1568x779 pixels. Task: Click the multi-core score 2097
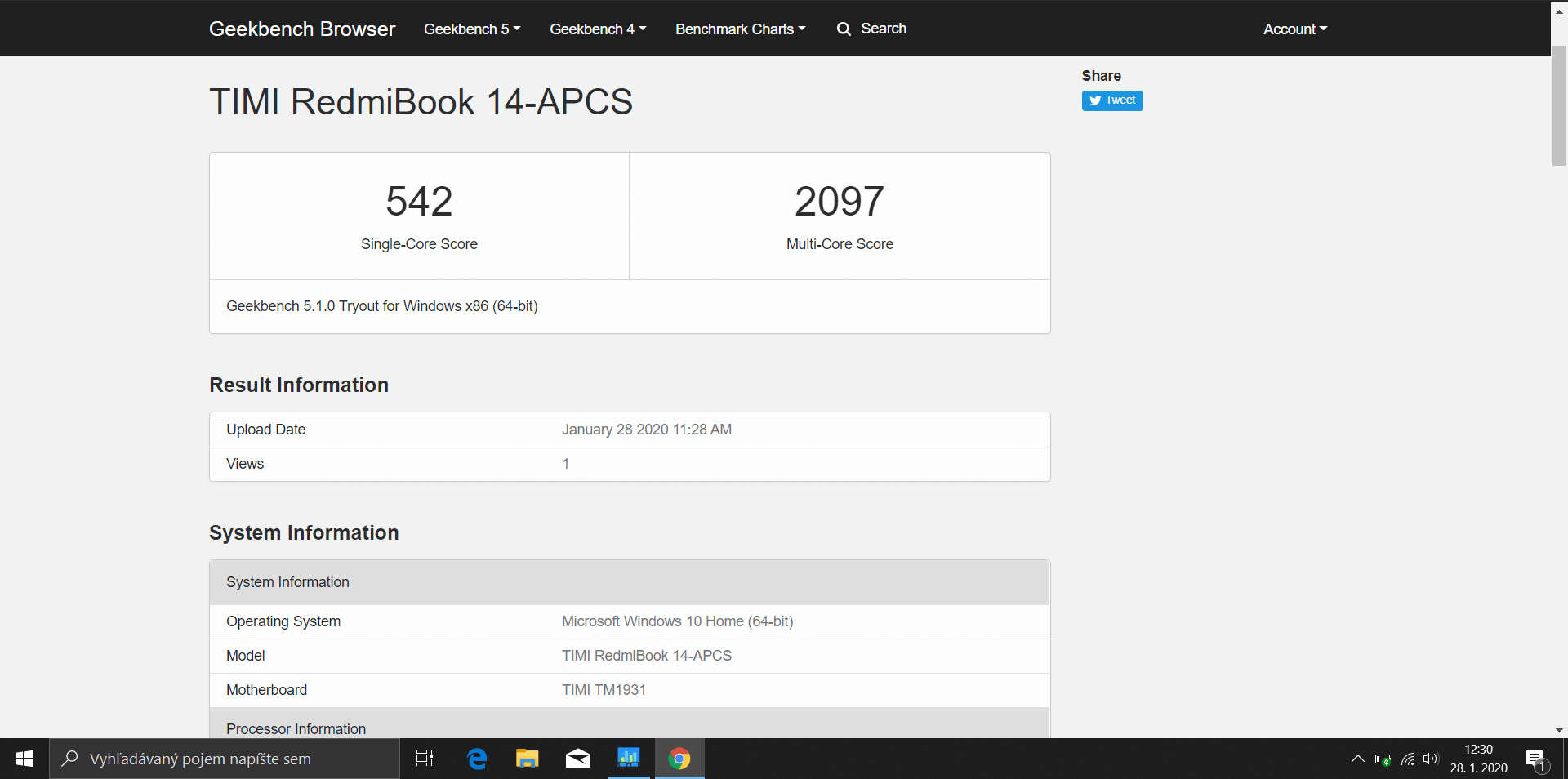840,201
